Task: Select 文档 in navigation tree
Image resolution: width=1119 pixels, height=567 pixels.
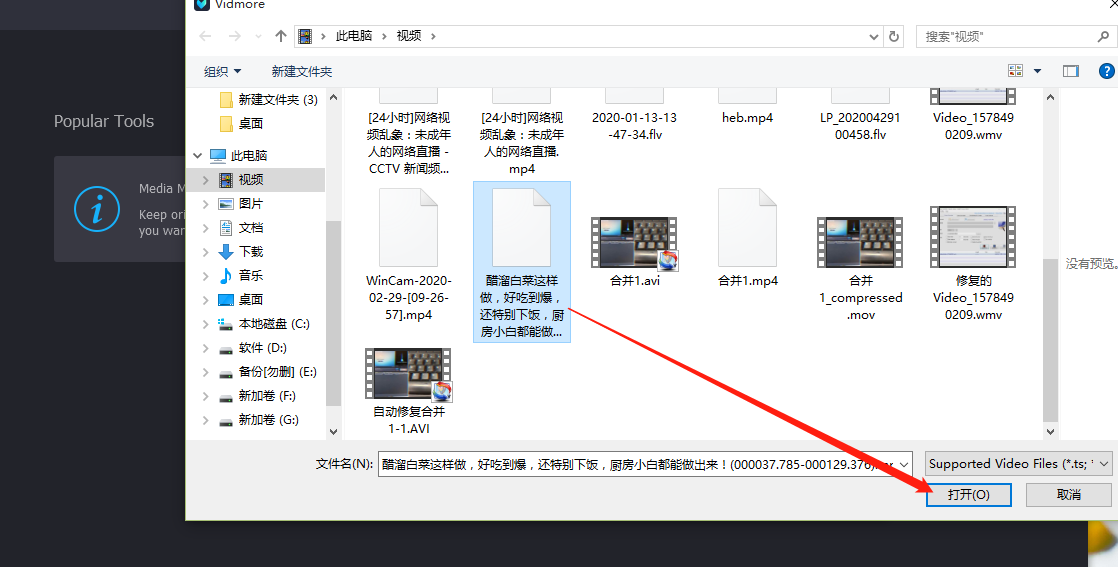Action: [241, 228]
